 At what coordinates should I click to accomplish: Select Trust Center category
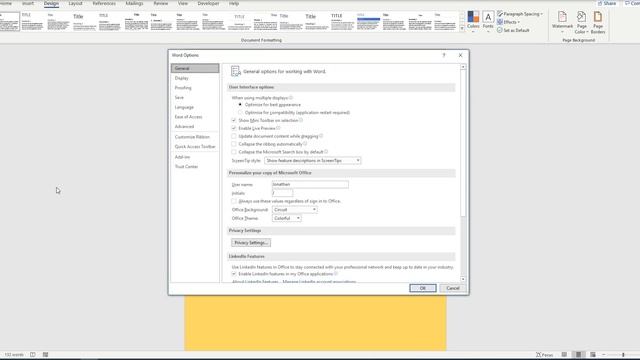[195, 167]
